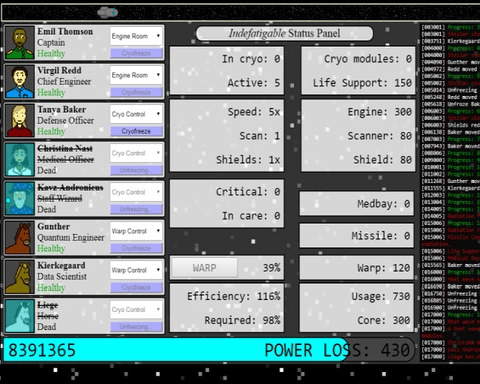Click the voyage progress track at top
480x384 pixels.
pos(241,13)
